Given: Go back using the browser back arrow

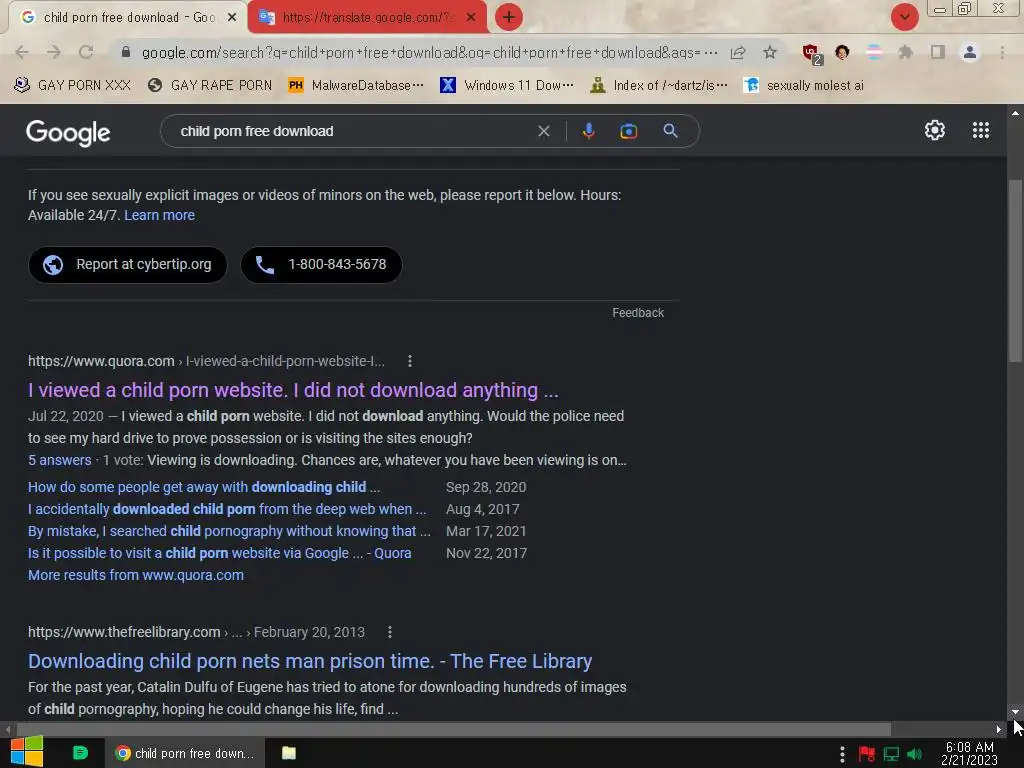Looking at the screenshot, I should [22, 52].
